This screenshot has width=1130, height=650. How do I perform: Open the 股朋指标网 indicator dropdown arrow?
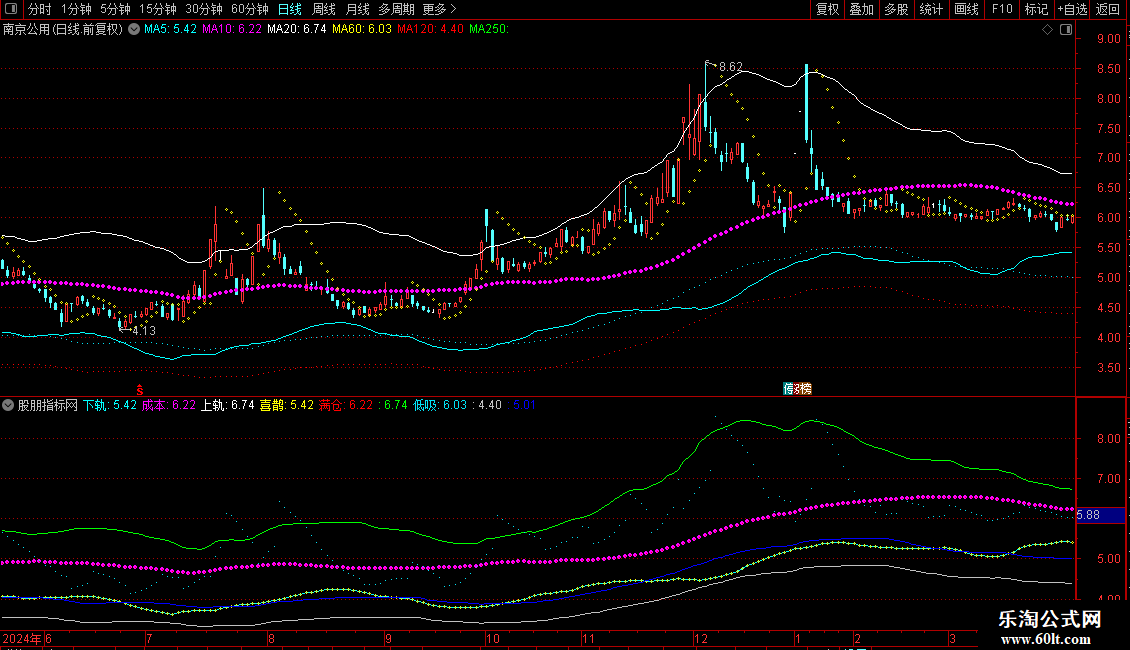pos(8,405)
